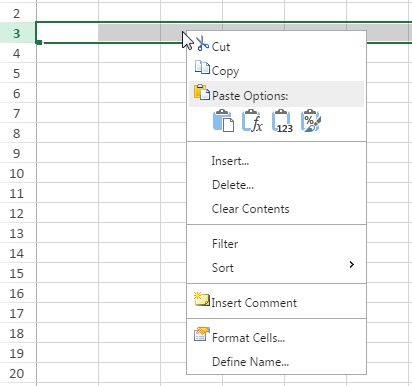
Task: Select row header 7
Action: coord(17,113)
